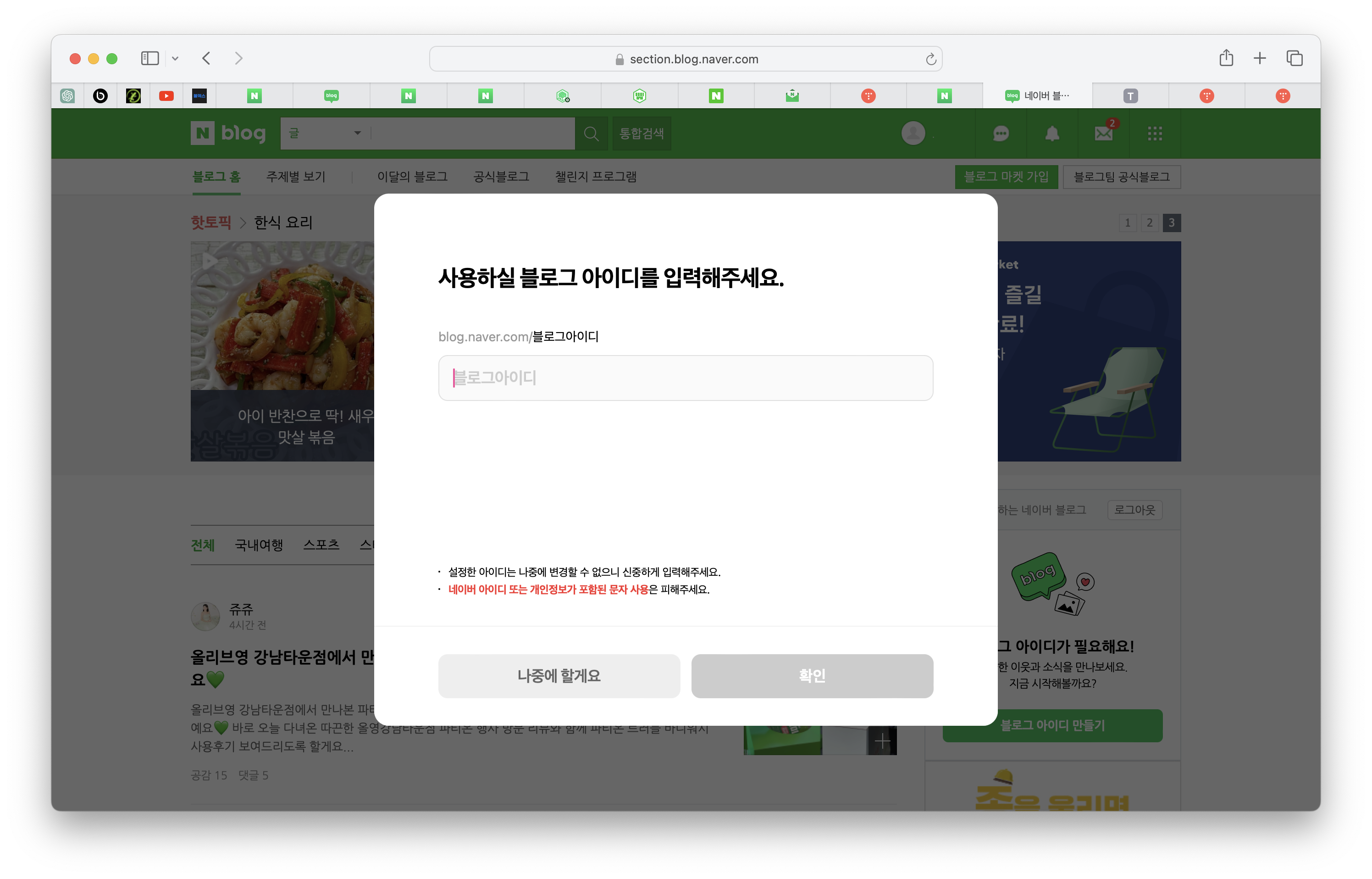
Task: Open Safari's tab group dropdown chevron
Action: (x=175, y=58)
